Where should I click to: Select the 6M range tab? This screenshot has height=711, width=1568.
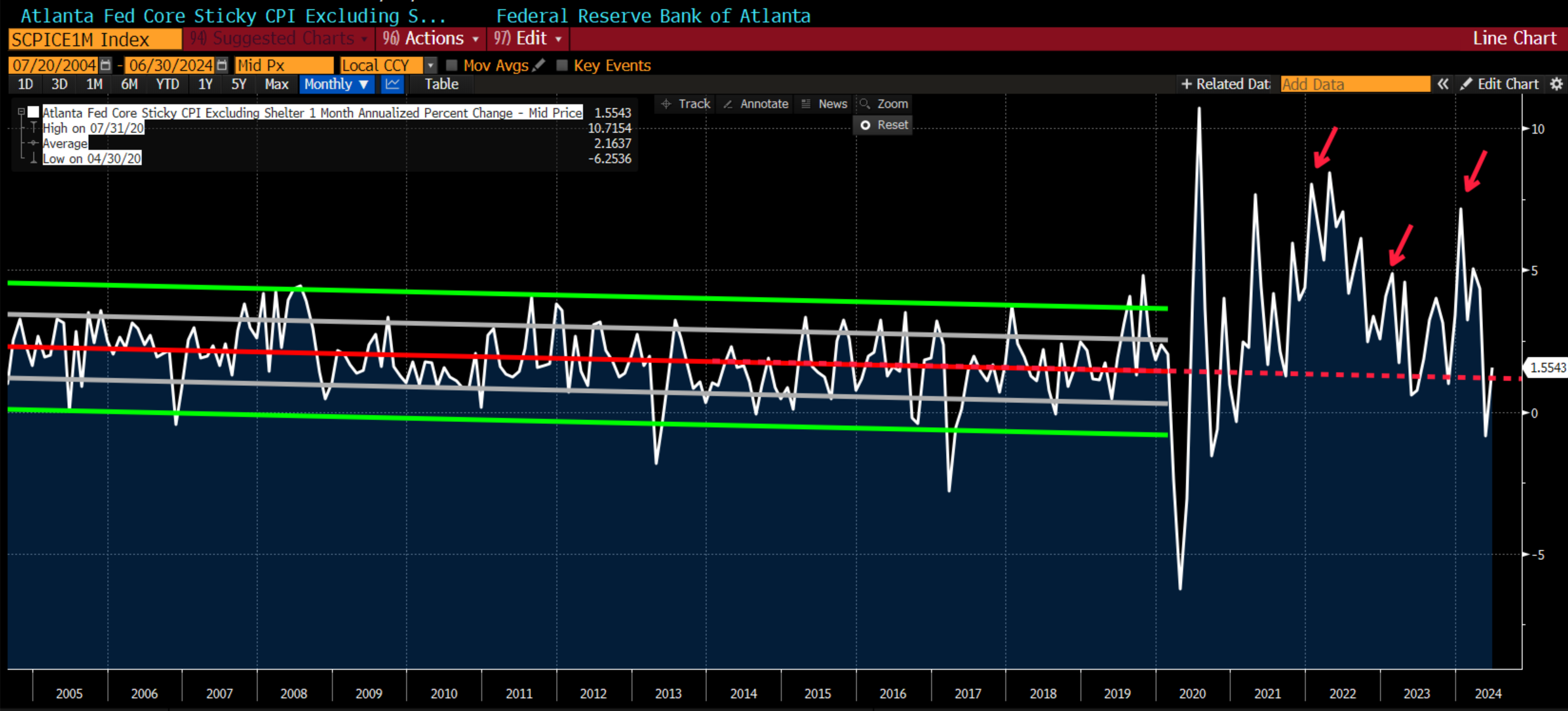(x=129, y=84)
